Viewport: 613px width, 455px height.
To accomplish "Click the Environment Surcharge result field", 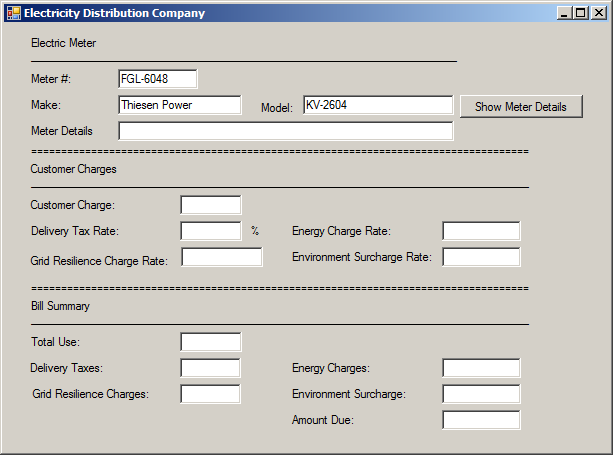I will coord(481,394).
